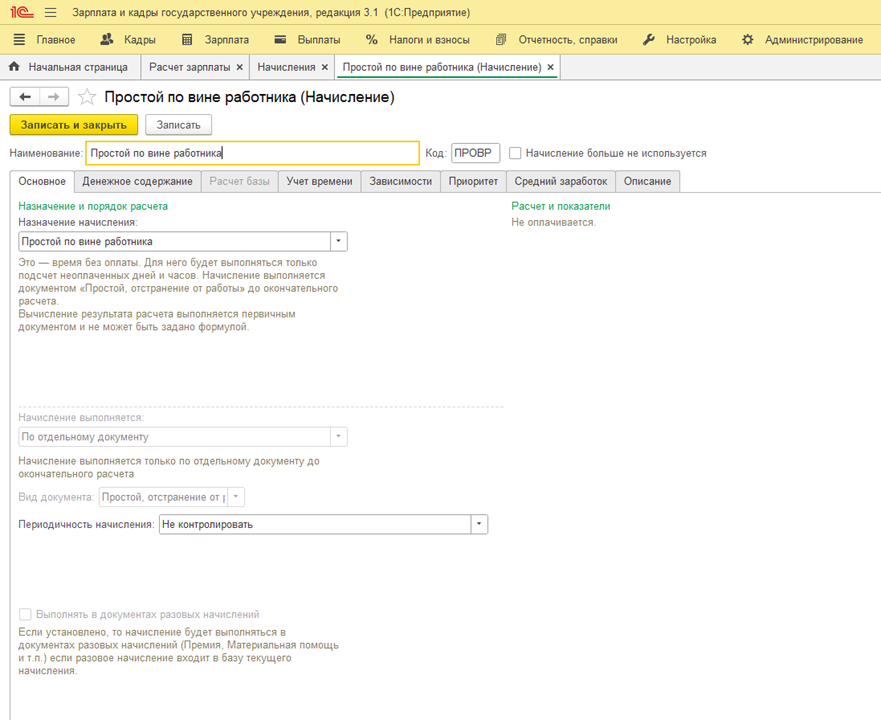This screenshot has width=881, height=720.
Task: Switch to the Зависимости tab
Action: click(x=401, y=182)
